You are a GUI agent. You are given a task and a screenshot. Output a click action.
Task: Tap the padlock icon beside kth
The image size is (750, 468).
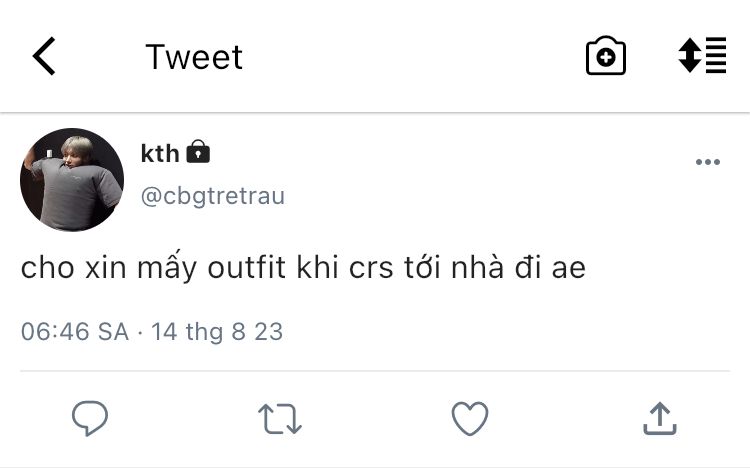point(199,153)
